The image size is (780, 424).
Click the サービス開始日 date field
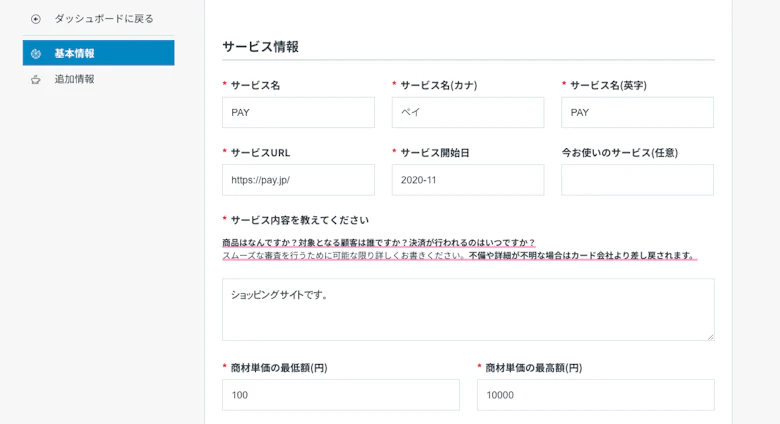467,180
